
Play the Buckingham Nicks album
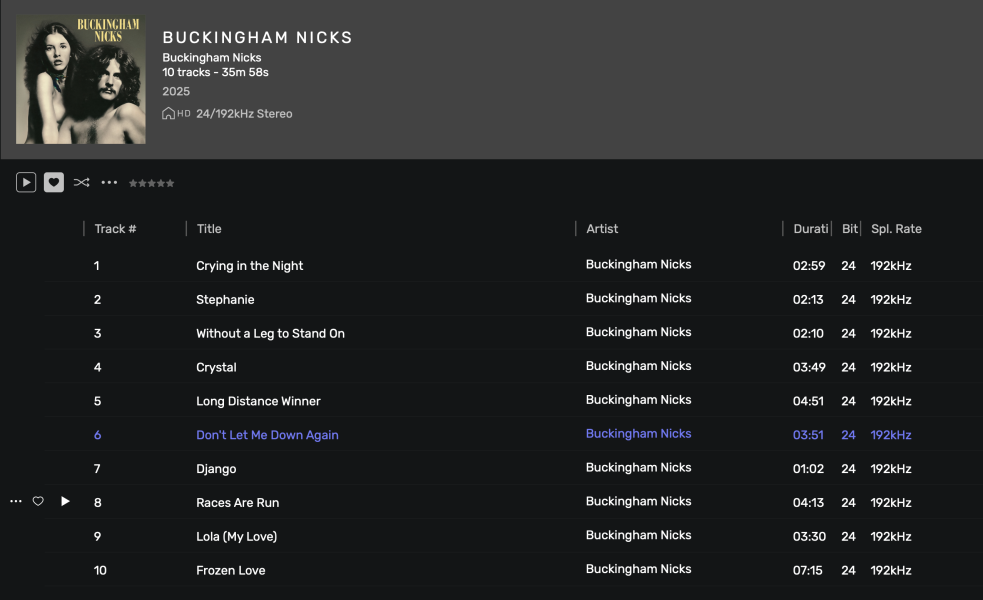26,182
